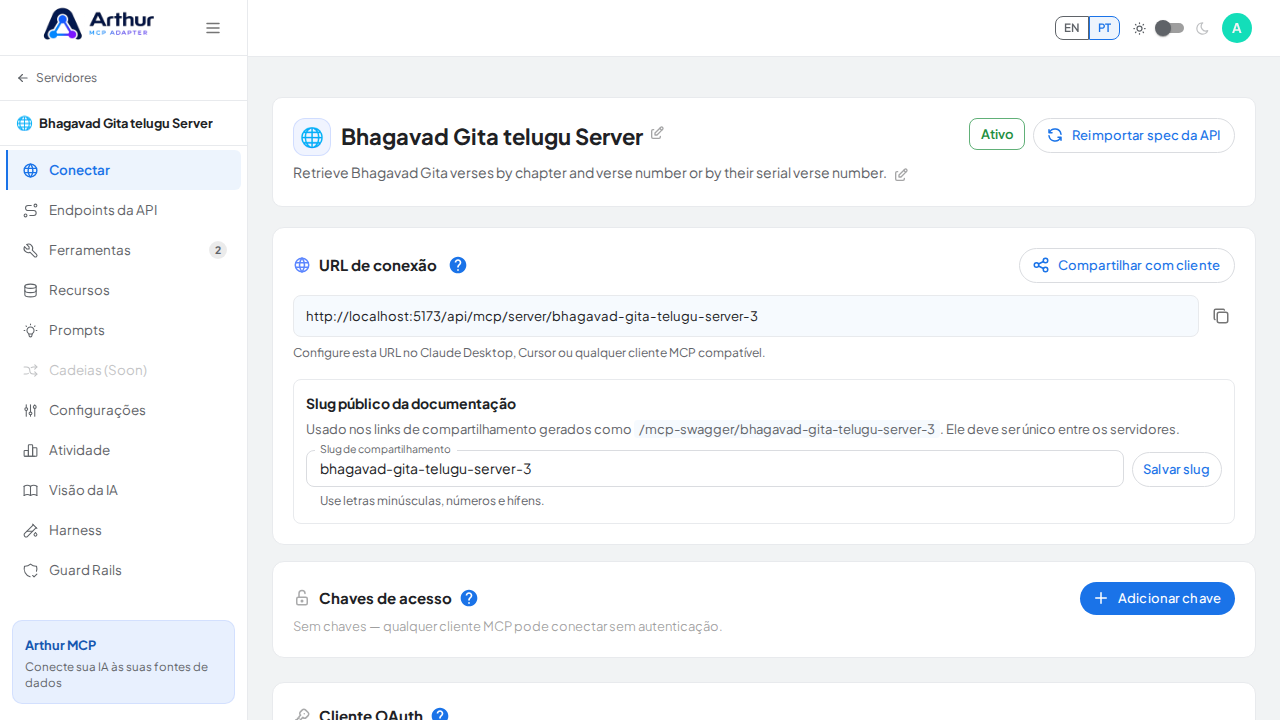Switch language to PT

pos(1104,28)
